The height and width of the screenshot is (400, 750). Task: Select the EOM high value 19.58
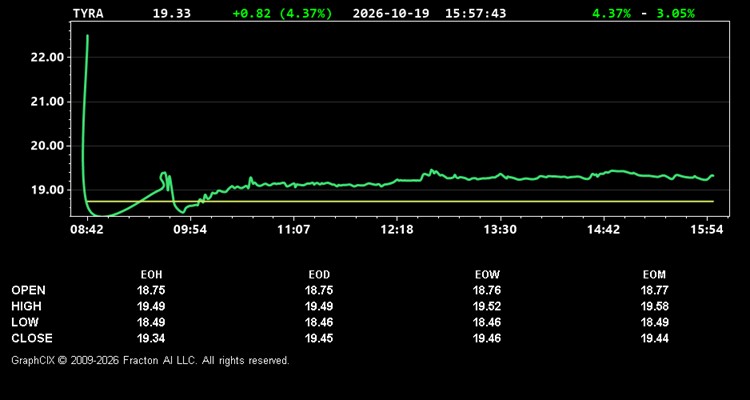click(654, 306)
